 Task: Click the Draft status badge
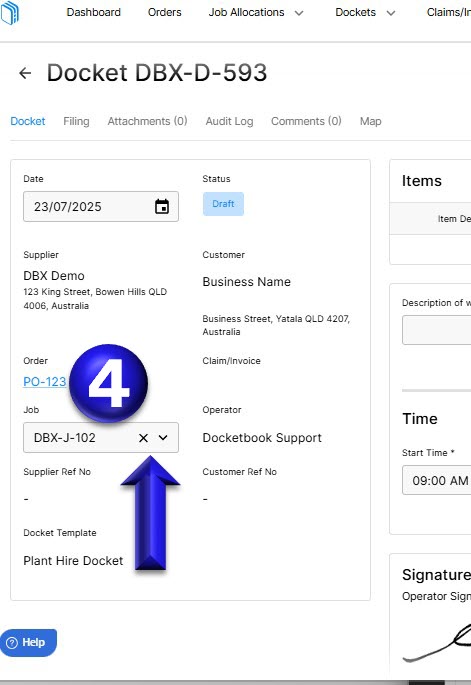tap(223, 204)
